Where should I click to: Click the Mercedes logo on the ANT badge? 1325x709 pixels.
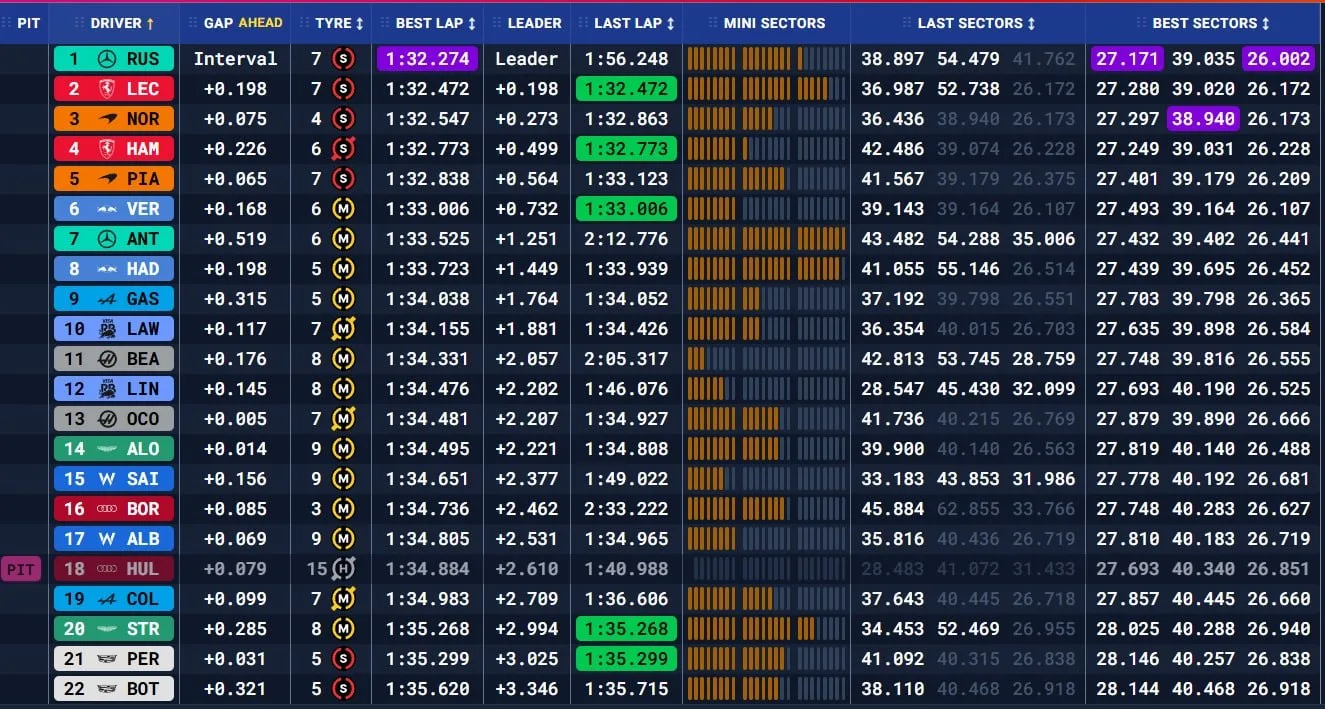(x=107, y=239)
